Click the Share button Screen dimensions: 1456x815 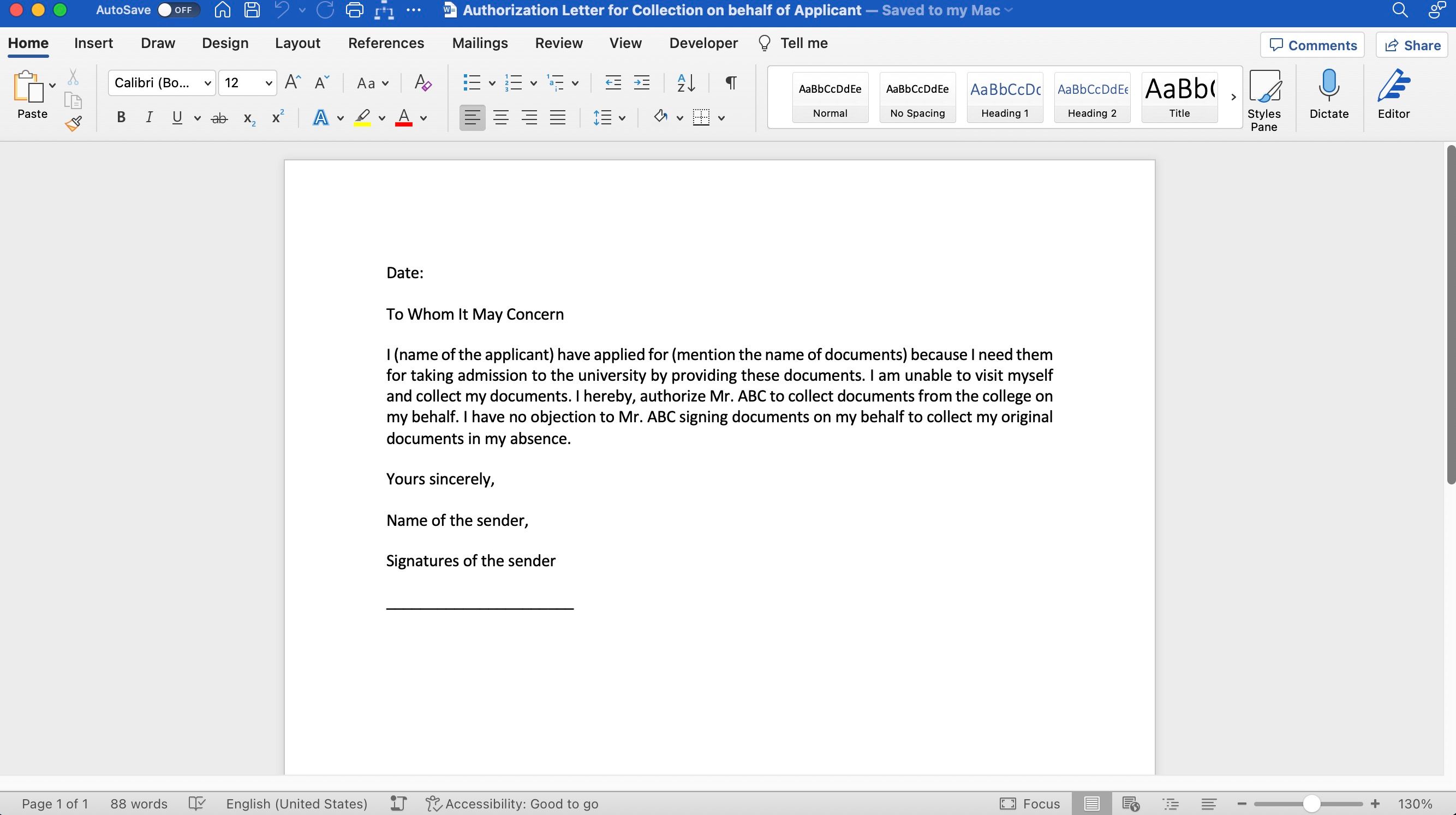click(1411, 45)
